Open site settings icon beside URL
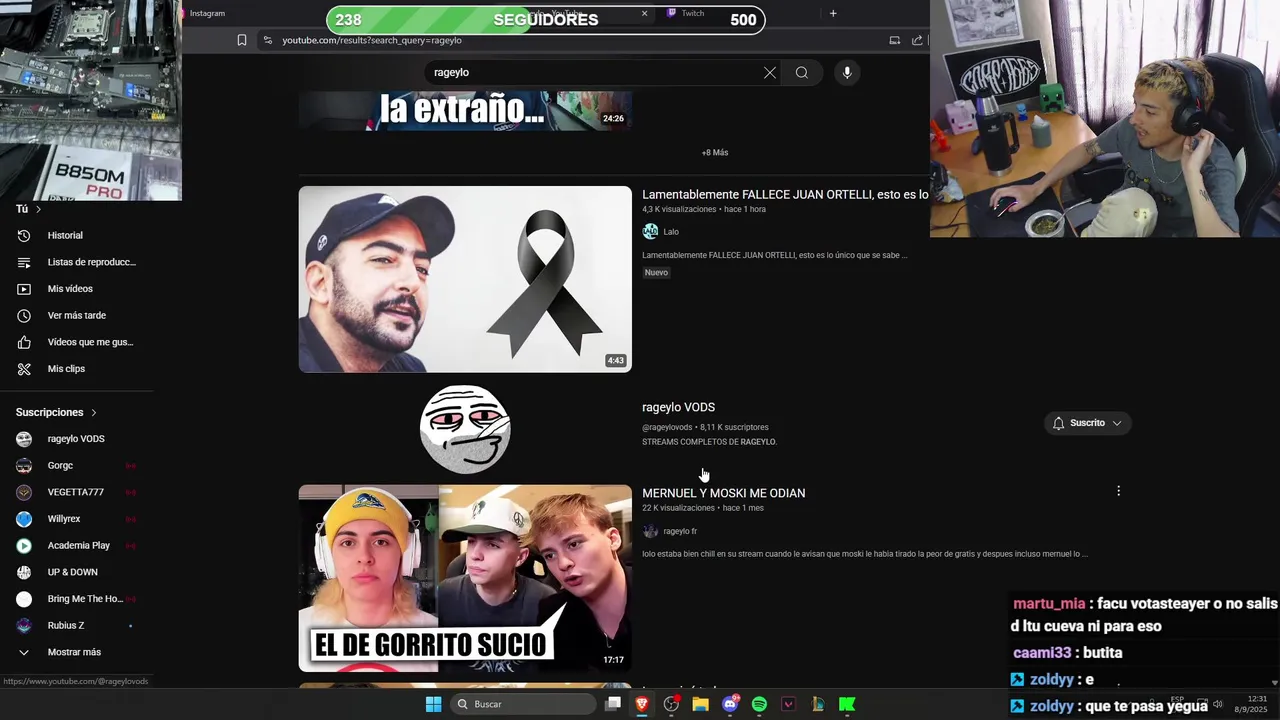1280x720 pixels. (x=267, y=40)
